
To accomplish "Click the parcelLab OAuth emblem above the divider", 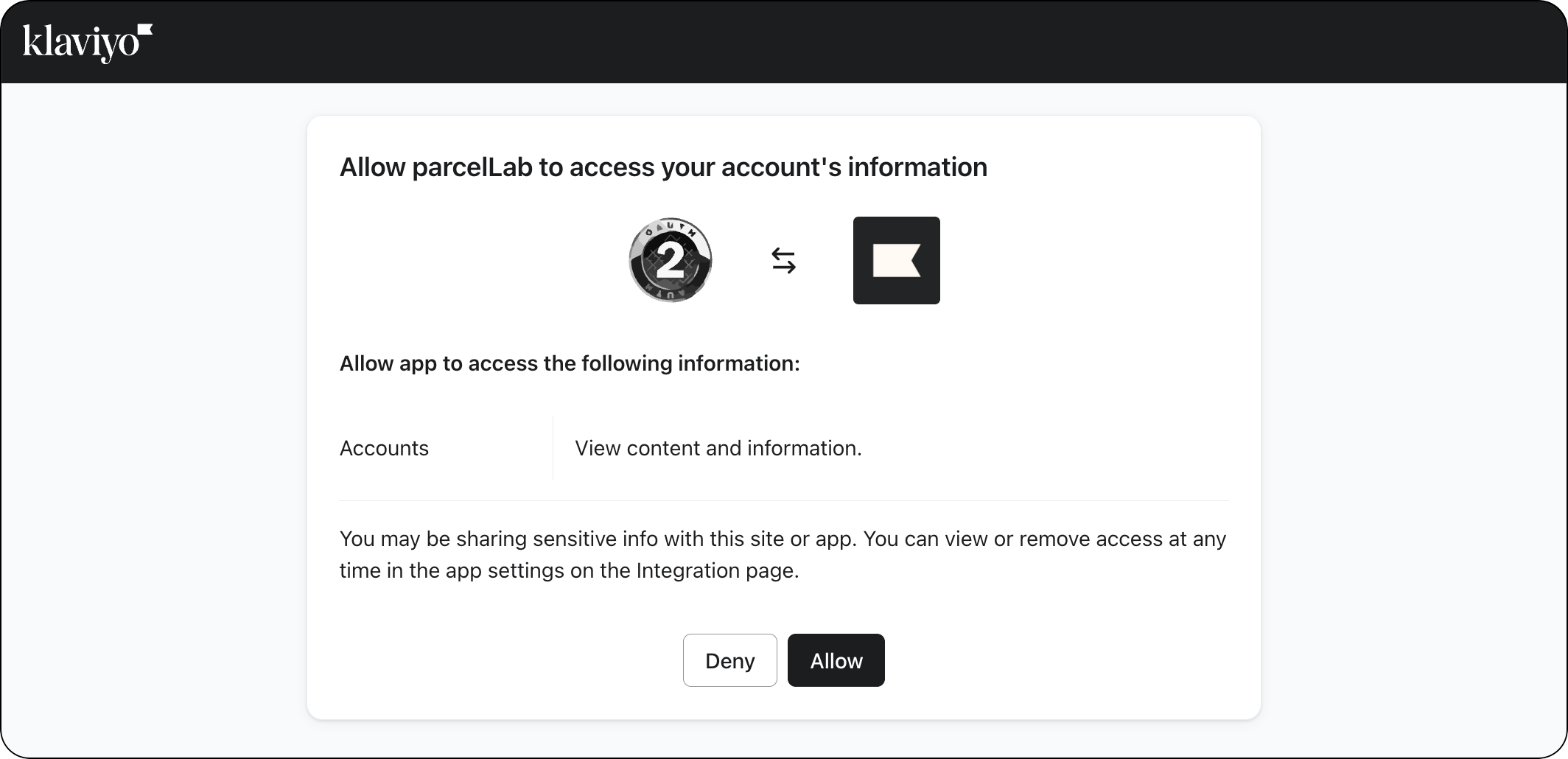I will coord(669,260).
